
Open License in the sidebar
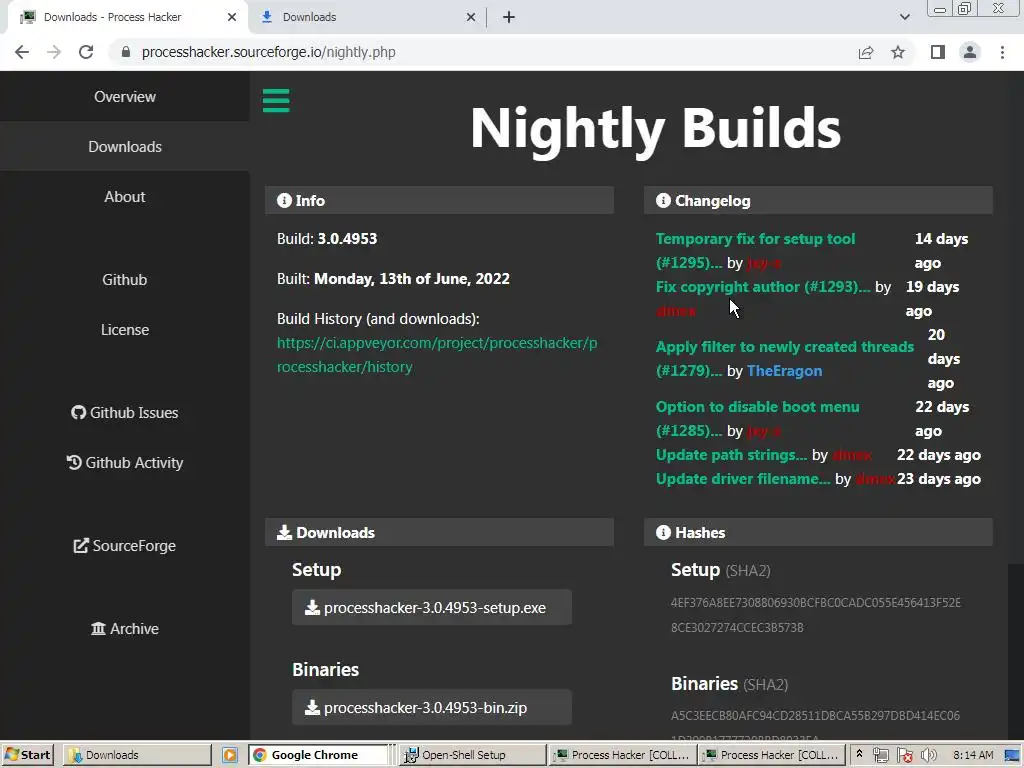[125, 330]
